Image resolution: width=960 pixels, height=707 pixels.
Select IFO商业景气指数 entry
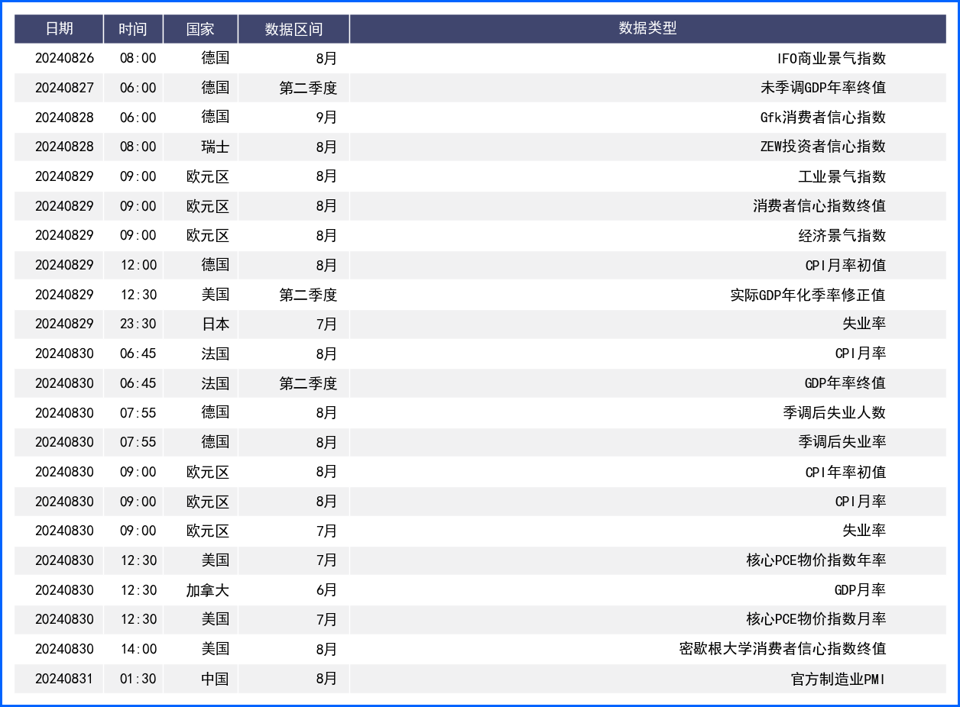(x=831, y=58)
